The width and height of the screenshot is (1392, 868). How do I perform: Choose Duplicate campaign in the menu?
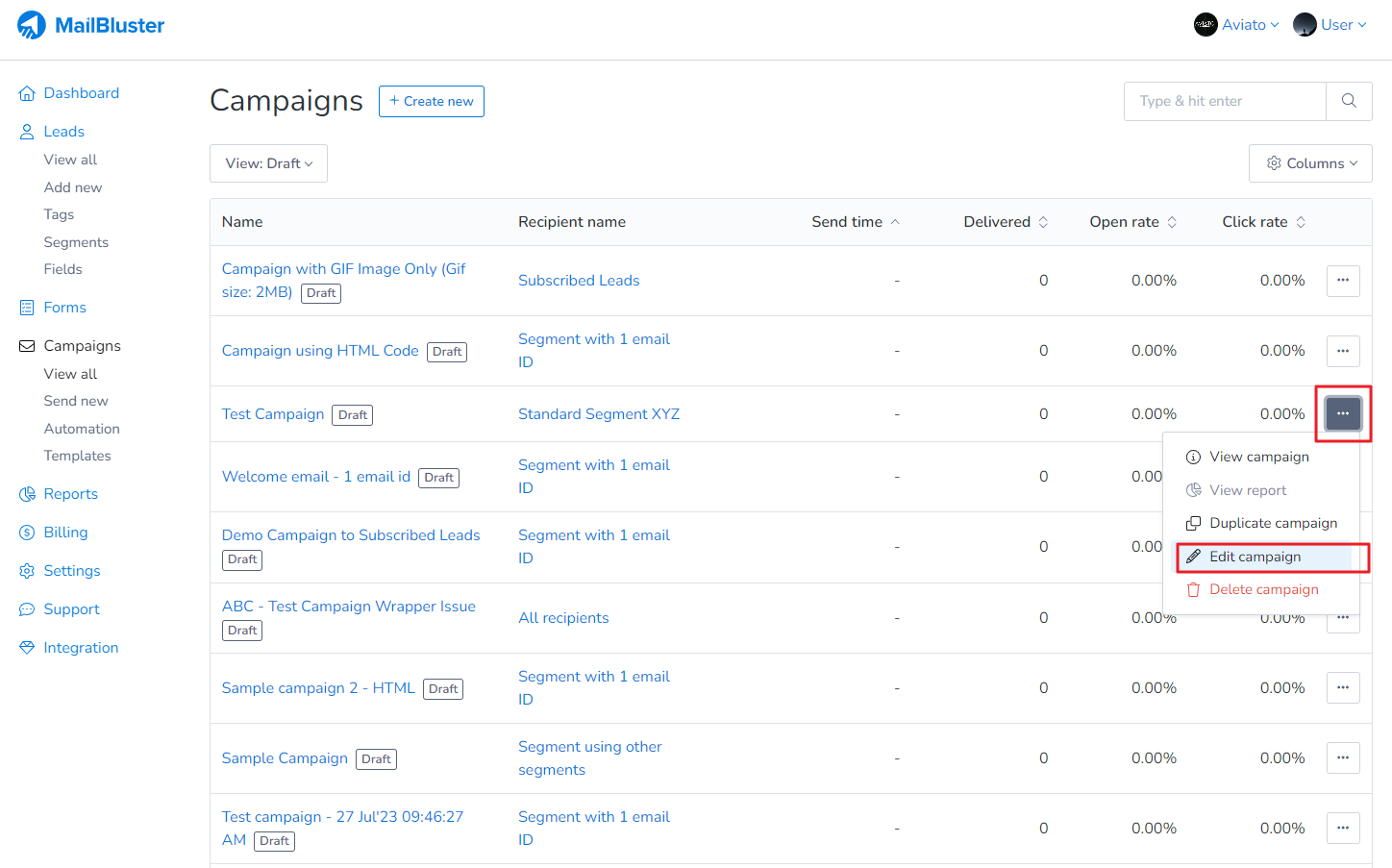1273,523
